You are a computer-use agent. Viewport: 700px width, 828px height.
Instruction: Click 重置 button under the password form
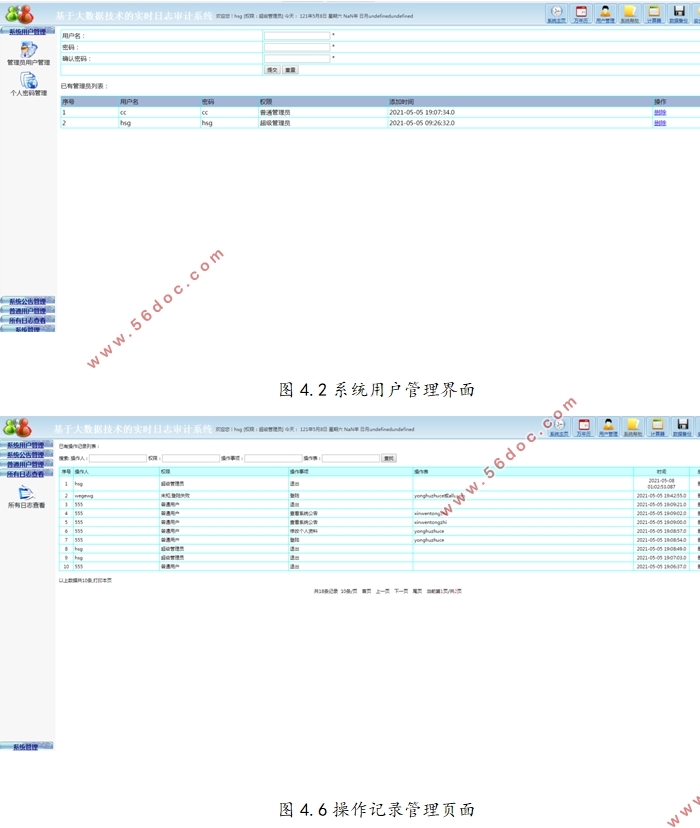click(x=290, y=70)
